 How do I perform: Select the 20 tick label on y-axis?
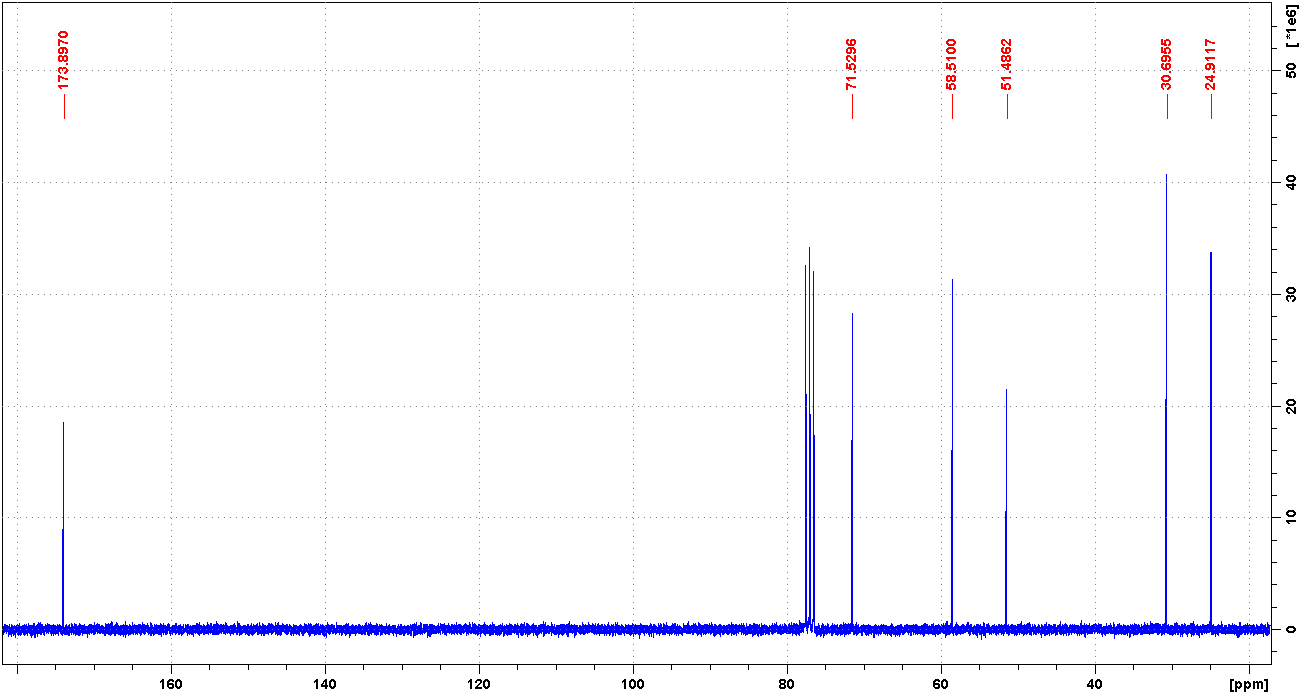tap(1290, 406)
